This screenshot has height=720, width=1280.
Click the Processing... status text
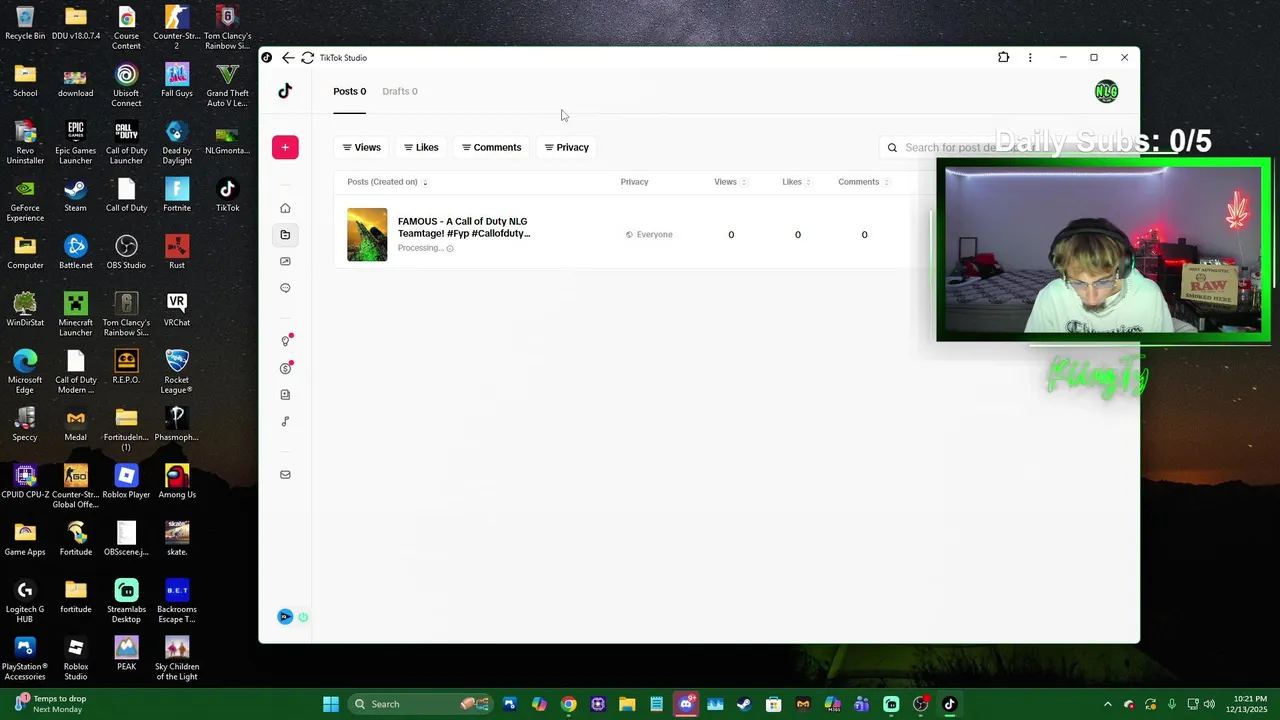coord(420,248)
